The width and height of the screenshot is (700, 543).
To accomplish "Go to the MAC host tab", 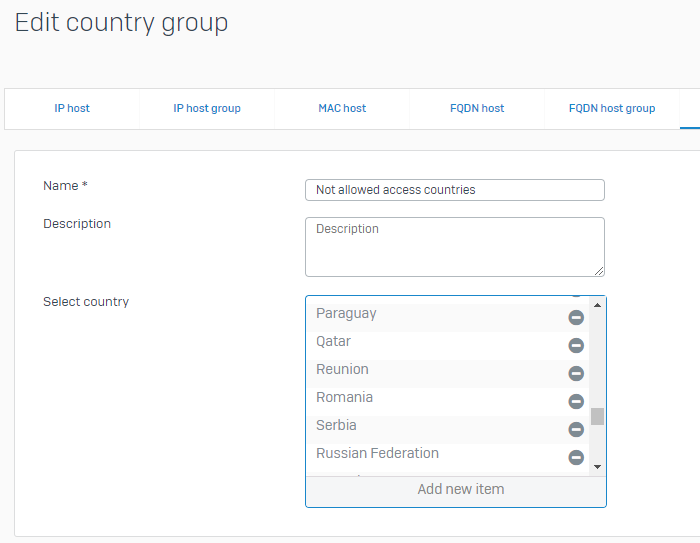I will (x=342, y=109).
